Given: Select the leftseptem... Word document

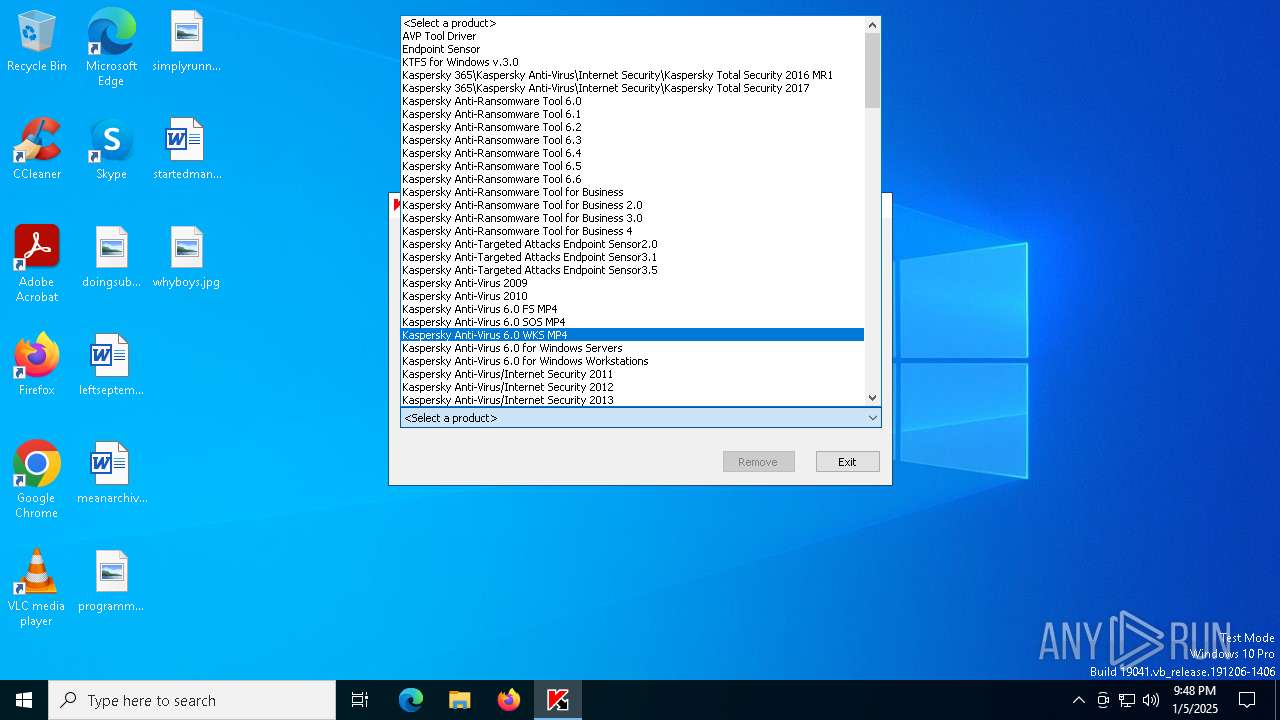Looking at the screenshot, I should point(111,366).
